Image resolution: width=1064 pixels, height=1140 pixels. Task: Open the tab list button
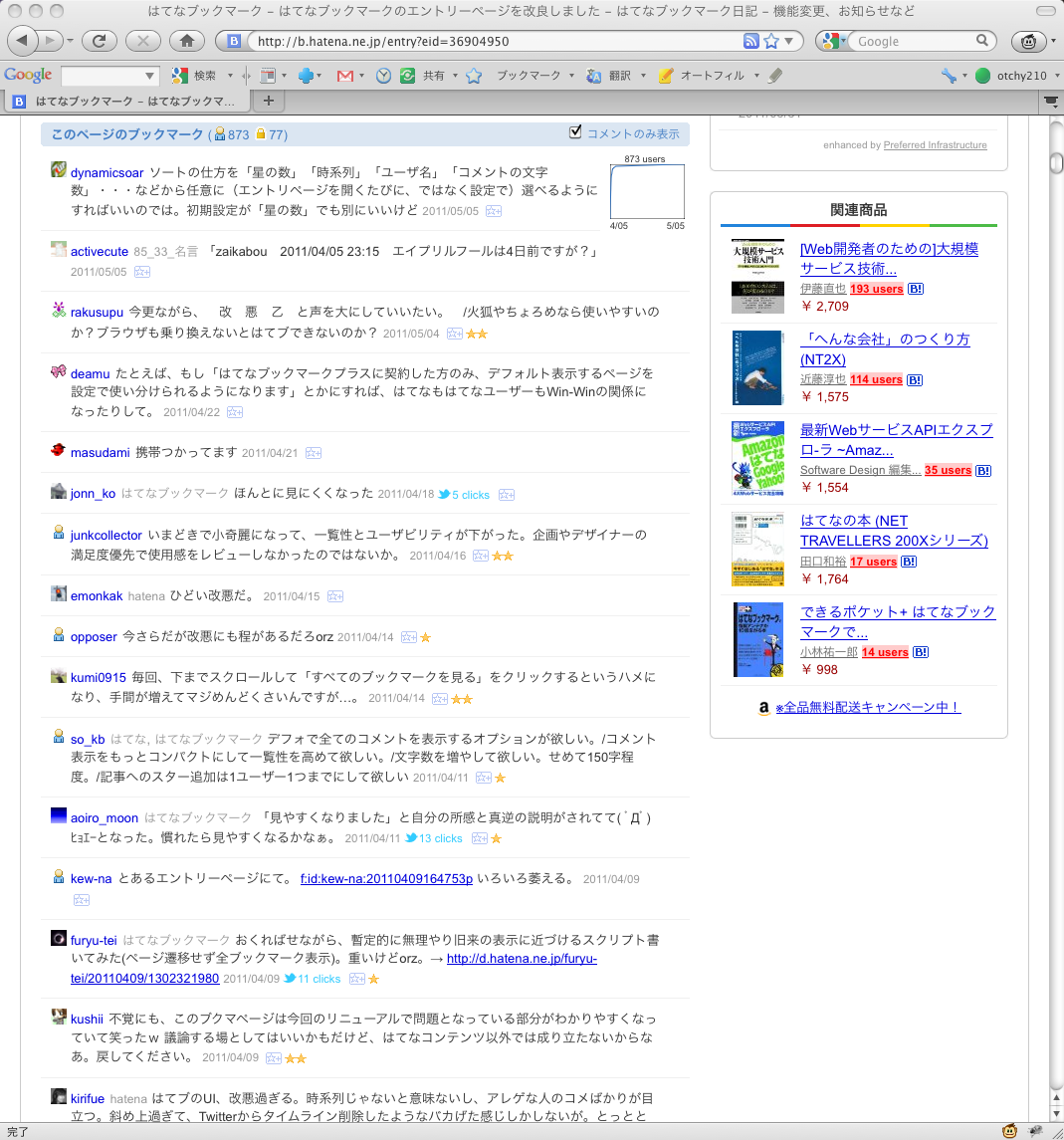click(x=1051, y=102)
